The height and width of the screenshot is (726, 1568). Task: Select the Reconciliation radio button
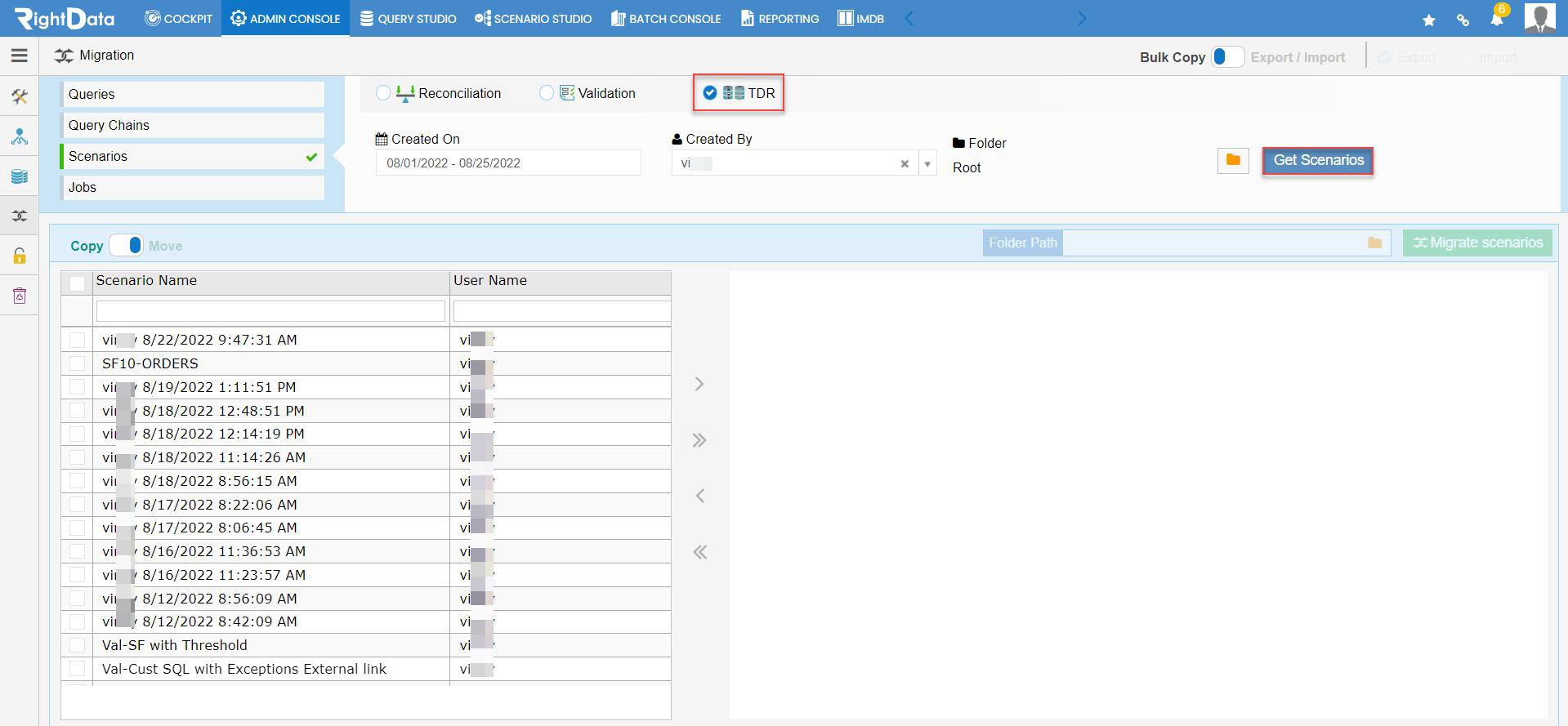pos(383,93)
